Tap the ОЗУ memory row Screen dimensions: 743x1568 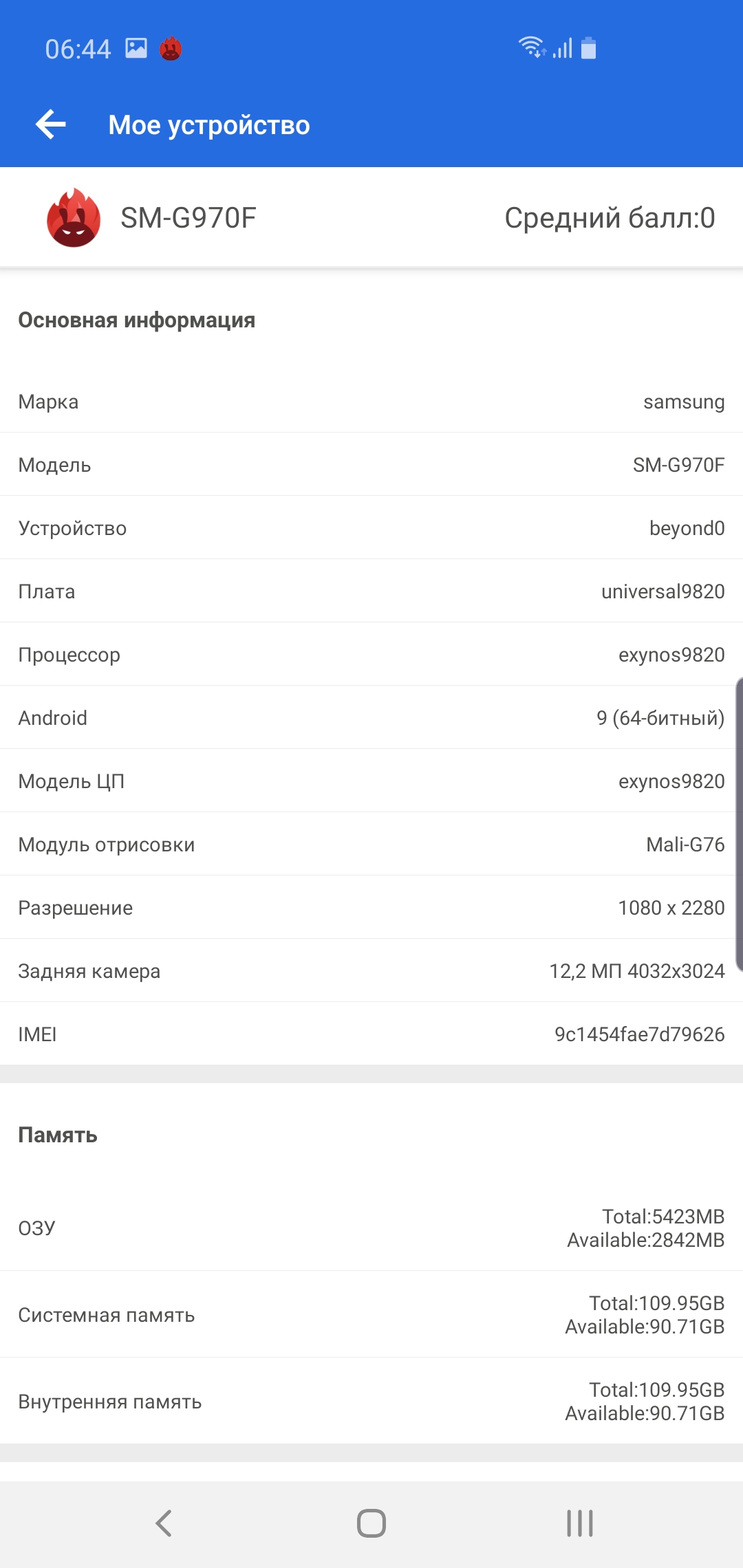tap(371, 1228)
